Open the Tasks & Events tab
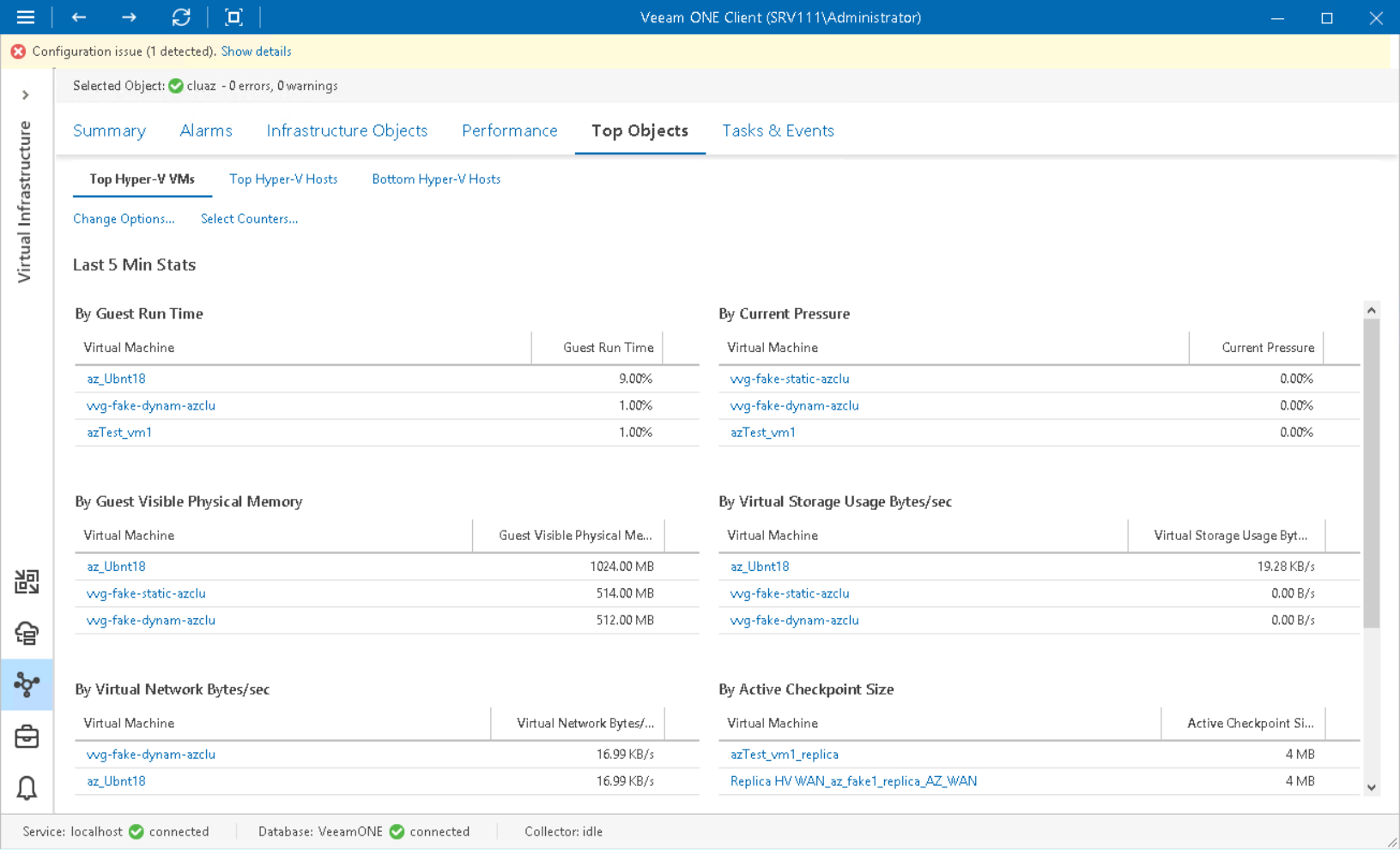The height and width of the screenshot is (850, 1400). (x=778, y=131)
